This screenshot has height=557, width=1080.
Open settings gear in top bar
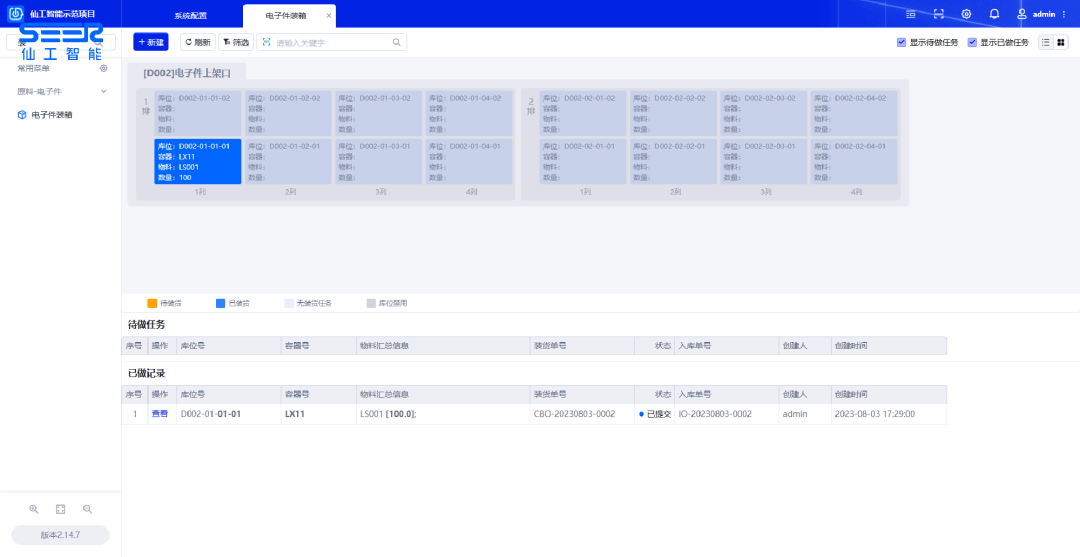coord(966,14)
